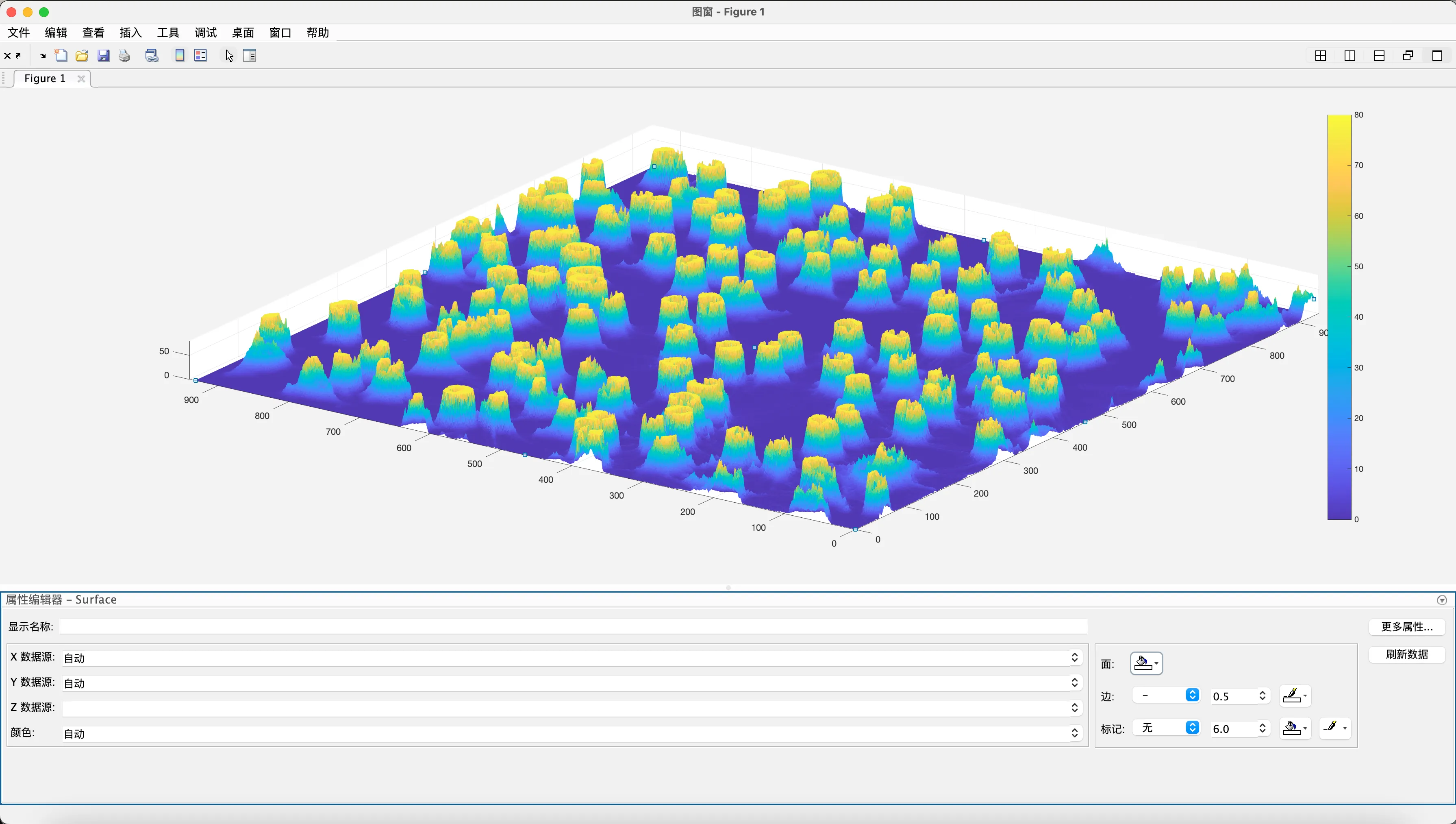1456x824 pixels.
Task: Click the 更多属性... button
Action: point(1407,626)
